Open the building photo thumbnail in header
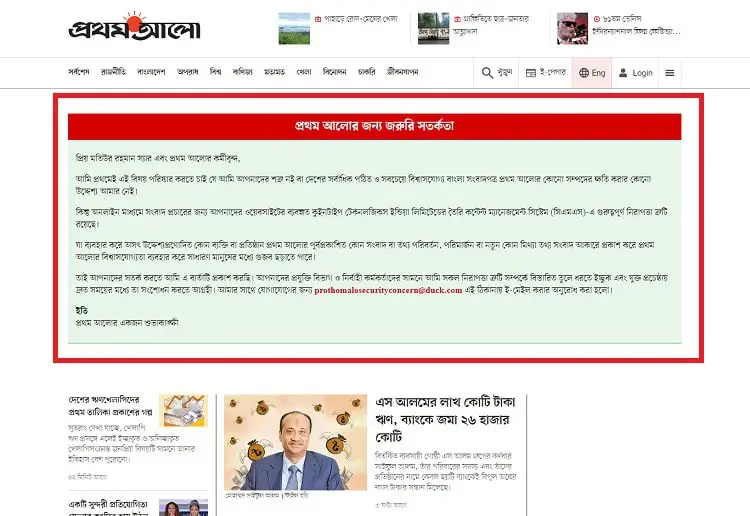Viewport: 750px width, 516px height. click(433, 28)
